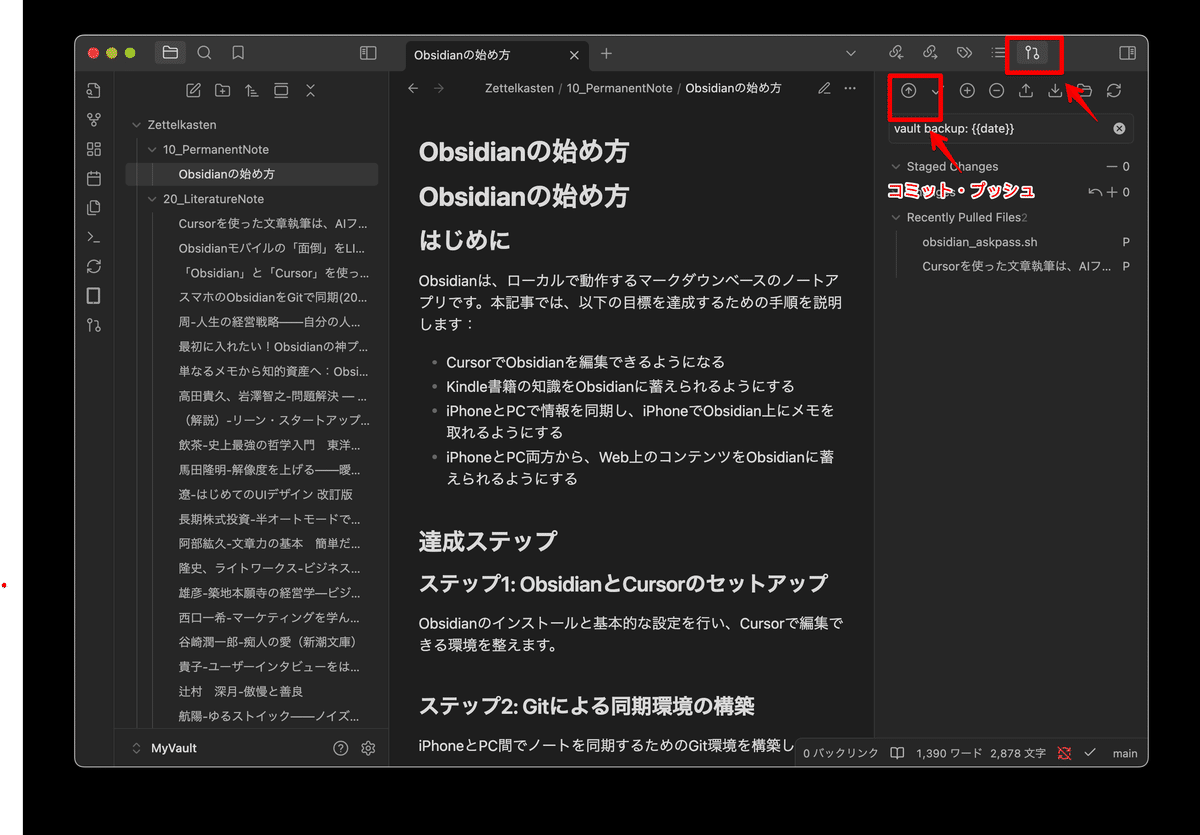Screen dimensions: 1200x835
Task: Switch editing mode with the pencil icon
Action: coord(824,89)
